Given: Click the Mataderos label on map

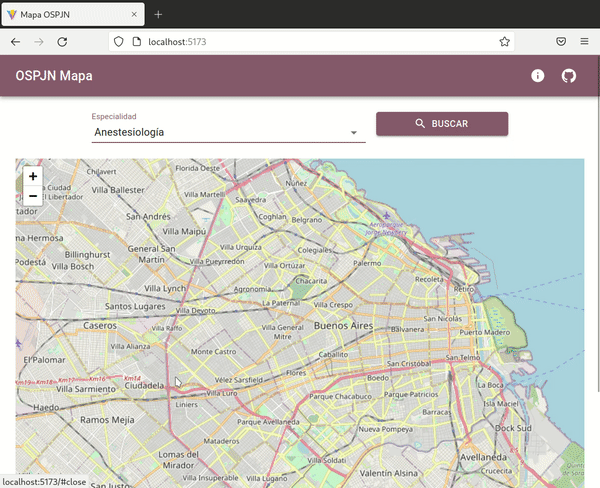Looking at the screenshot, I should (x=221, y=441).
